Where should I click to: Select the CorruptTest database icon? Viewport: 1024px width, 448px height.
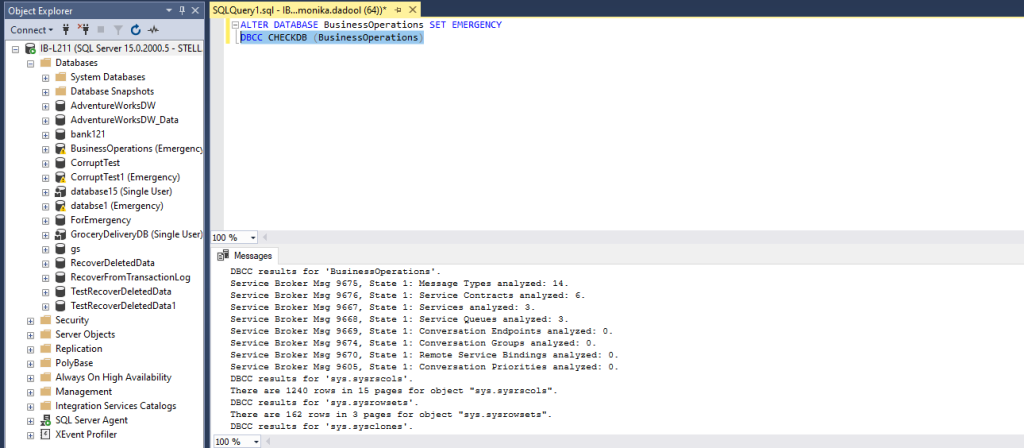coord(60,163)
